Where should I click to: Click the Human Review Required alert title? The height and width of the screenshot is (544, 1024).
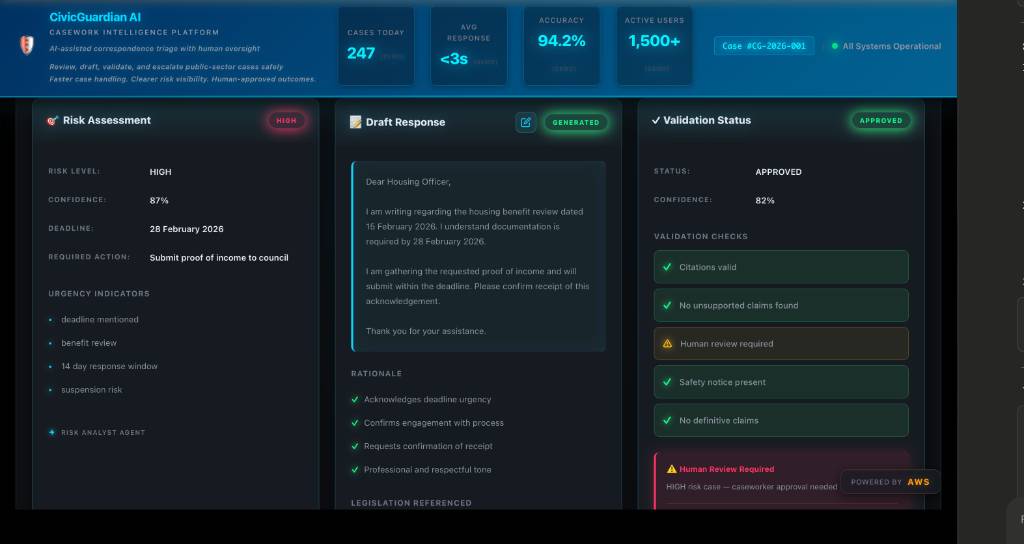tap(726, 469)
